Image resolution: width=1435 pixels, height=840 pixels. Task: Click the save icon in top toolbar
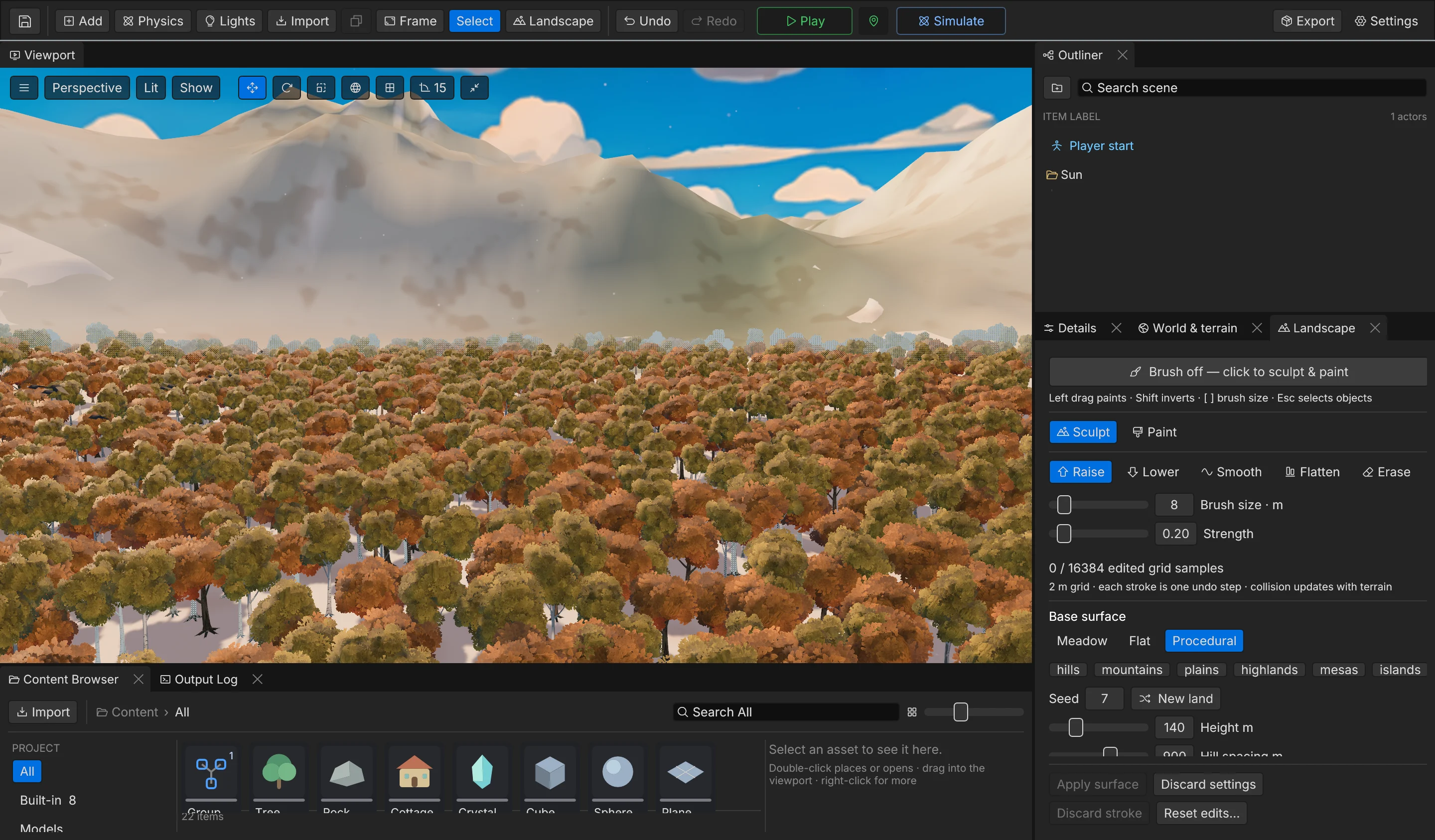(24, 21)
